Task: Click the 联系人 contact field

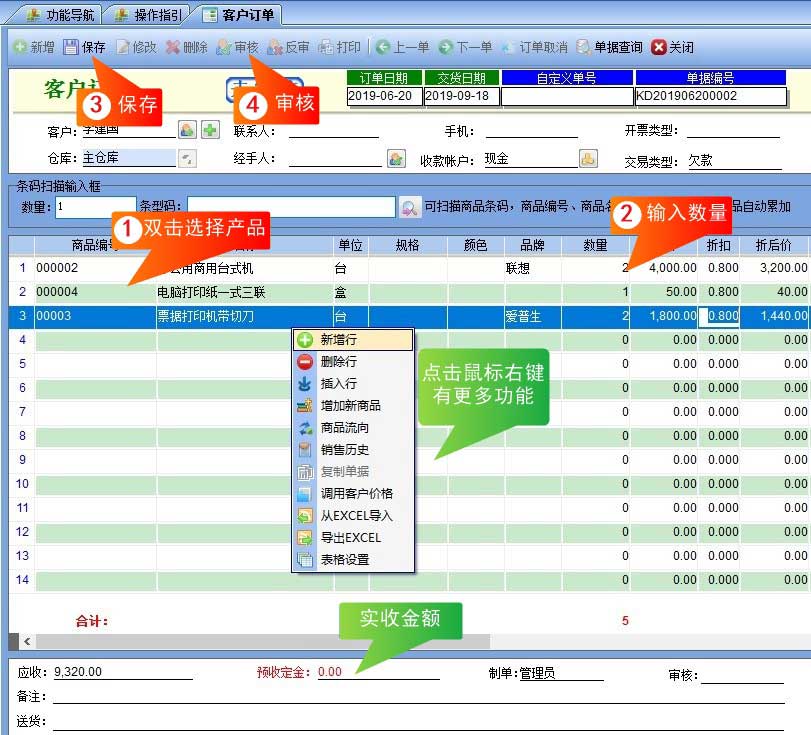Action: 334,131
